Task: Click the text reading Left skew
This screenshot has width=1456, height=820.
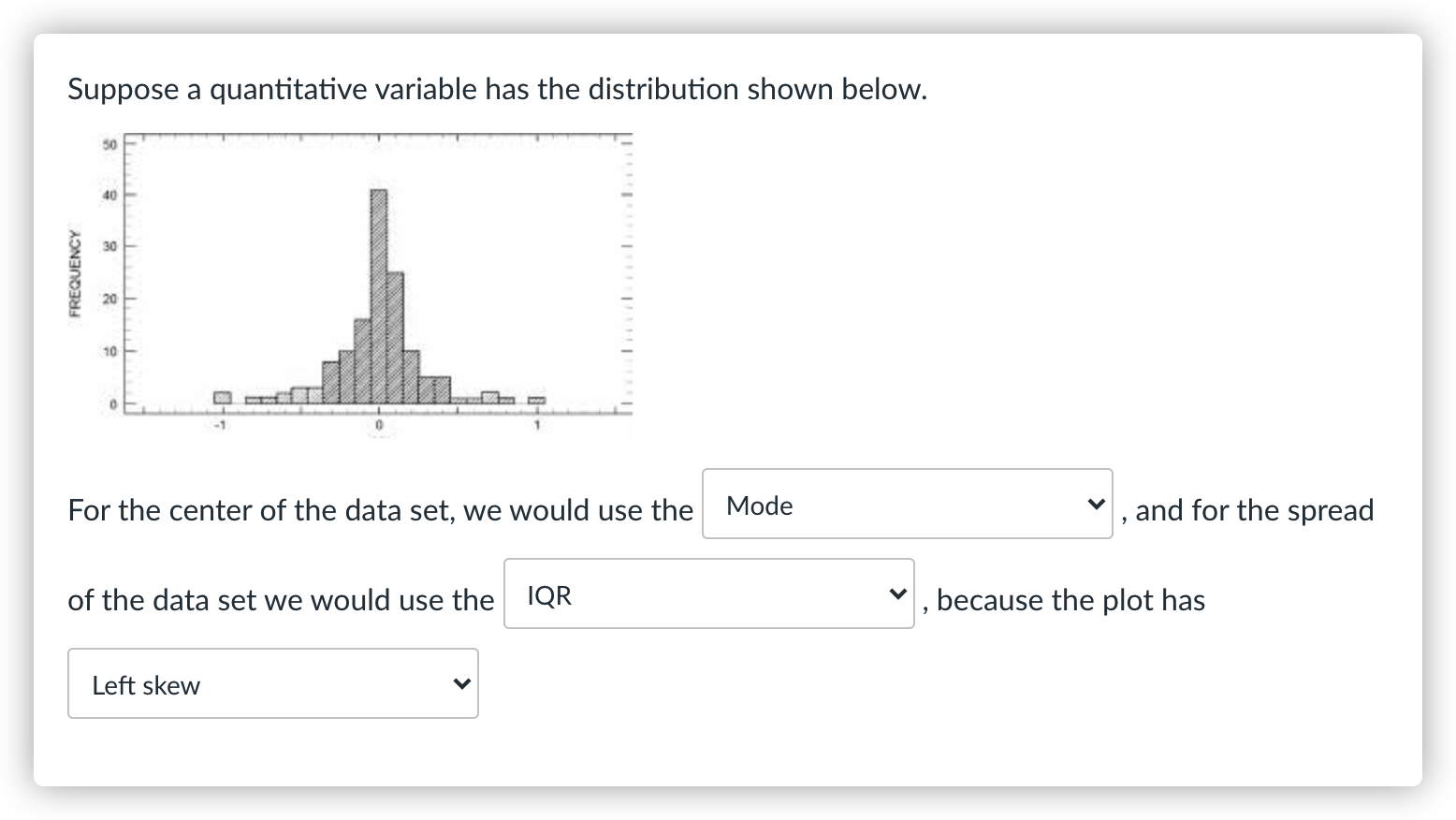Action: pyautogui.click(x=146, y=684)
